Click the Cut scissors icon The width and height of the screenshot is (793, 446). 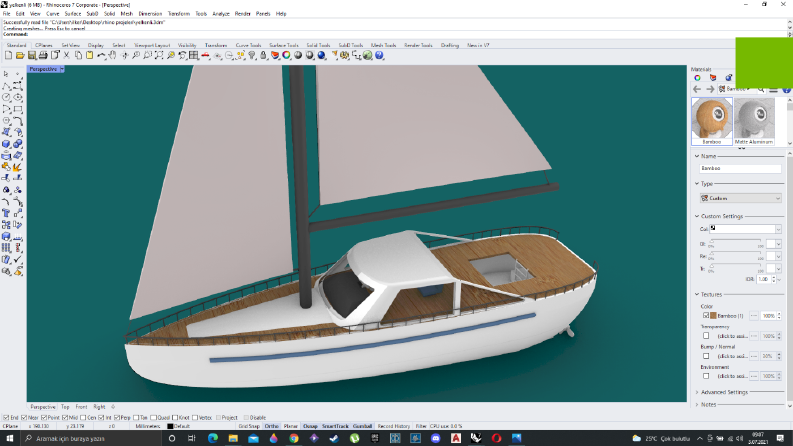tap(66, 55)
